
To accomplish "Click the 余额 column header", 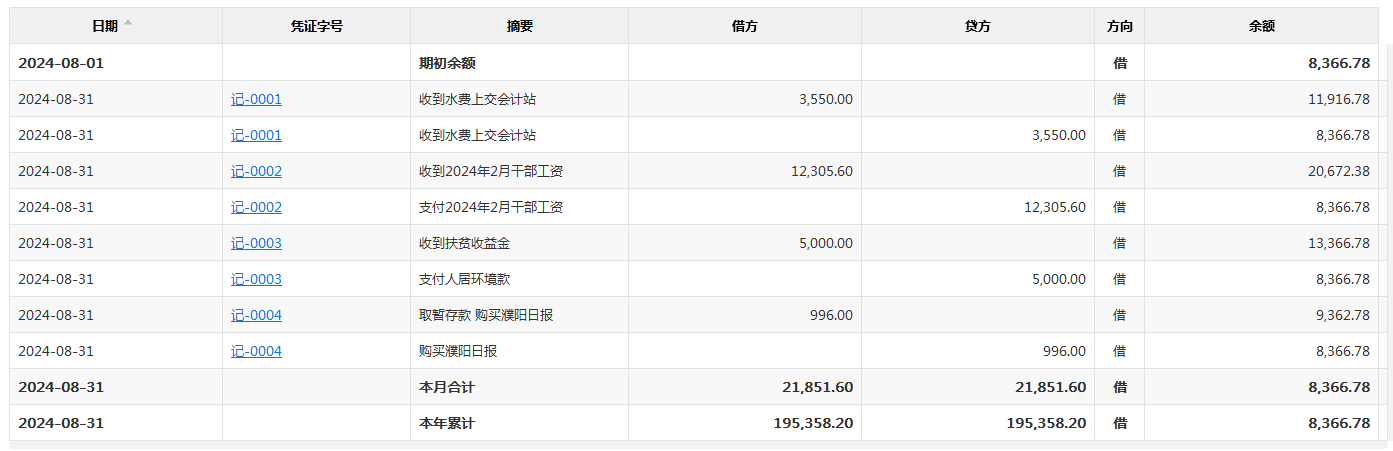I will (1262, 26).
